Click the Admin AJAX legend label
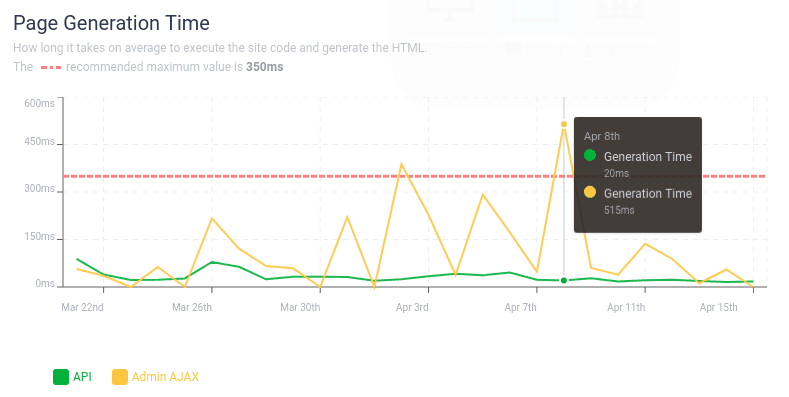The image size is (789, 397). tap(165, 377)
